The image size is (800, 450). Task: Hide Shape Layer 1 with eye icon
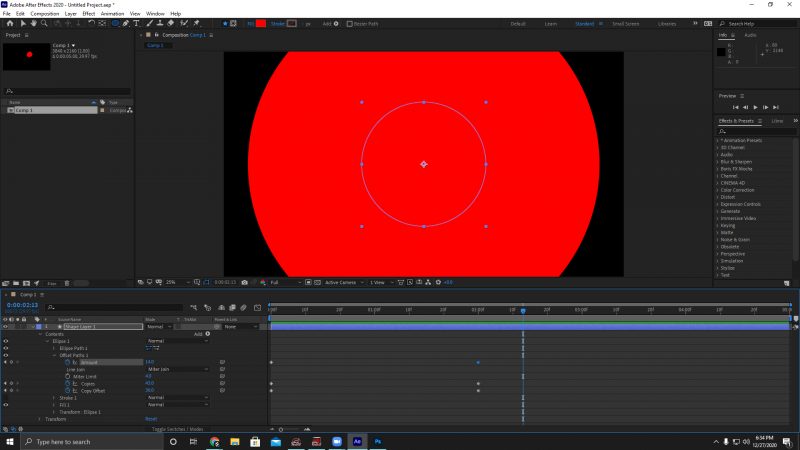coord(6,327)
